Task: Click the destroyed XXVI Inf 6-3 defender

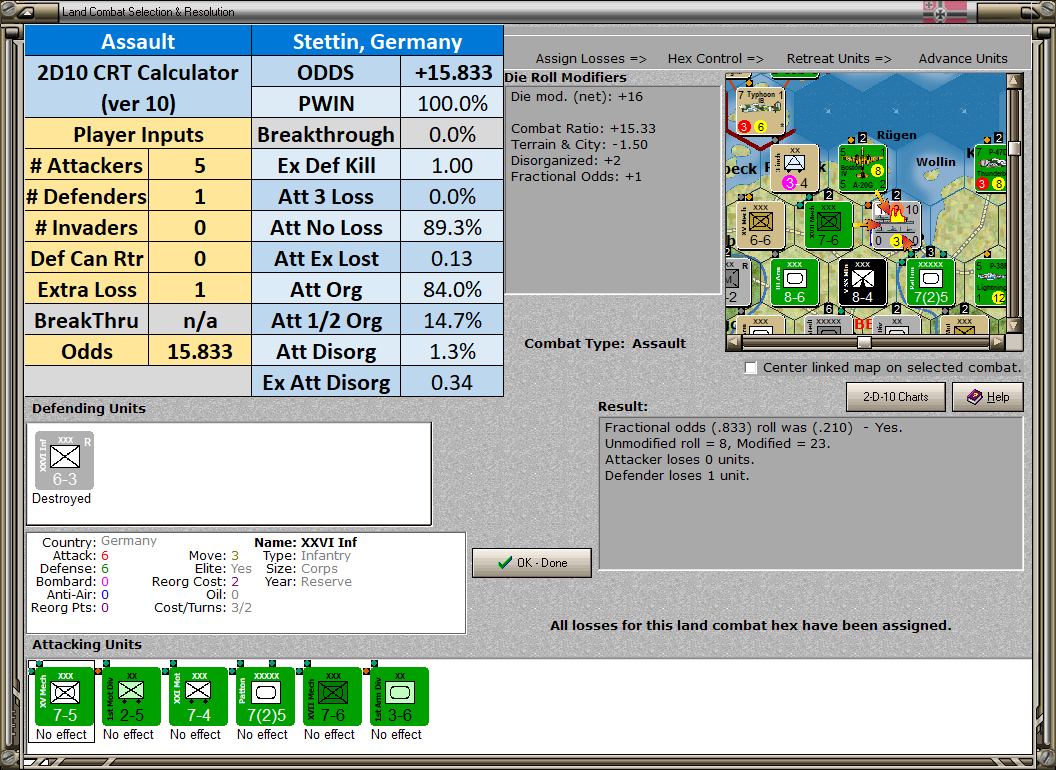Action: pyautogui.click(x=65, y=461)
